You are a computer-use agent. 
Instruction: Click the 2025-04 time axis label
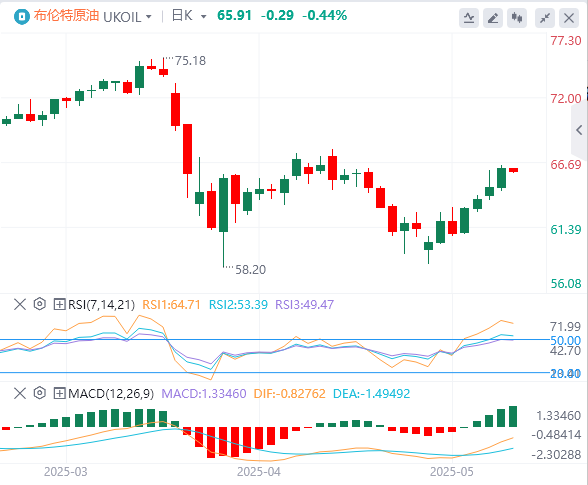[x=259, y=471]
